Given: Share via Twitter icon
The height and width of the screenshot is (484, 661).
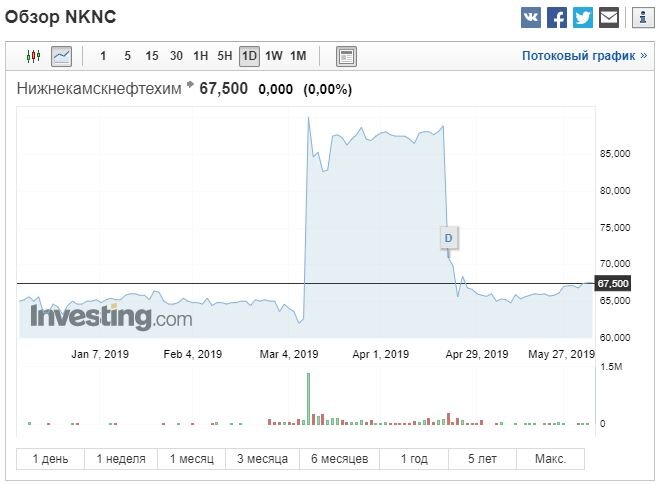Looking at the screenshot, I should tap(583, 17).
